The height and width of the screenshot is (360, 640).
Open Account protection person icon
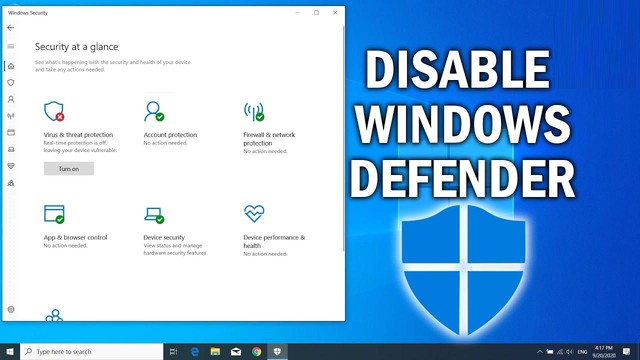tap(154, 111)
